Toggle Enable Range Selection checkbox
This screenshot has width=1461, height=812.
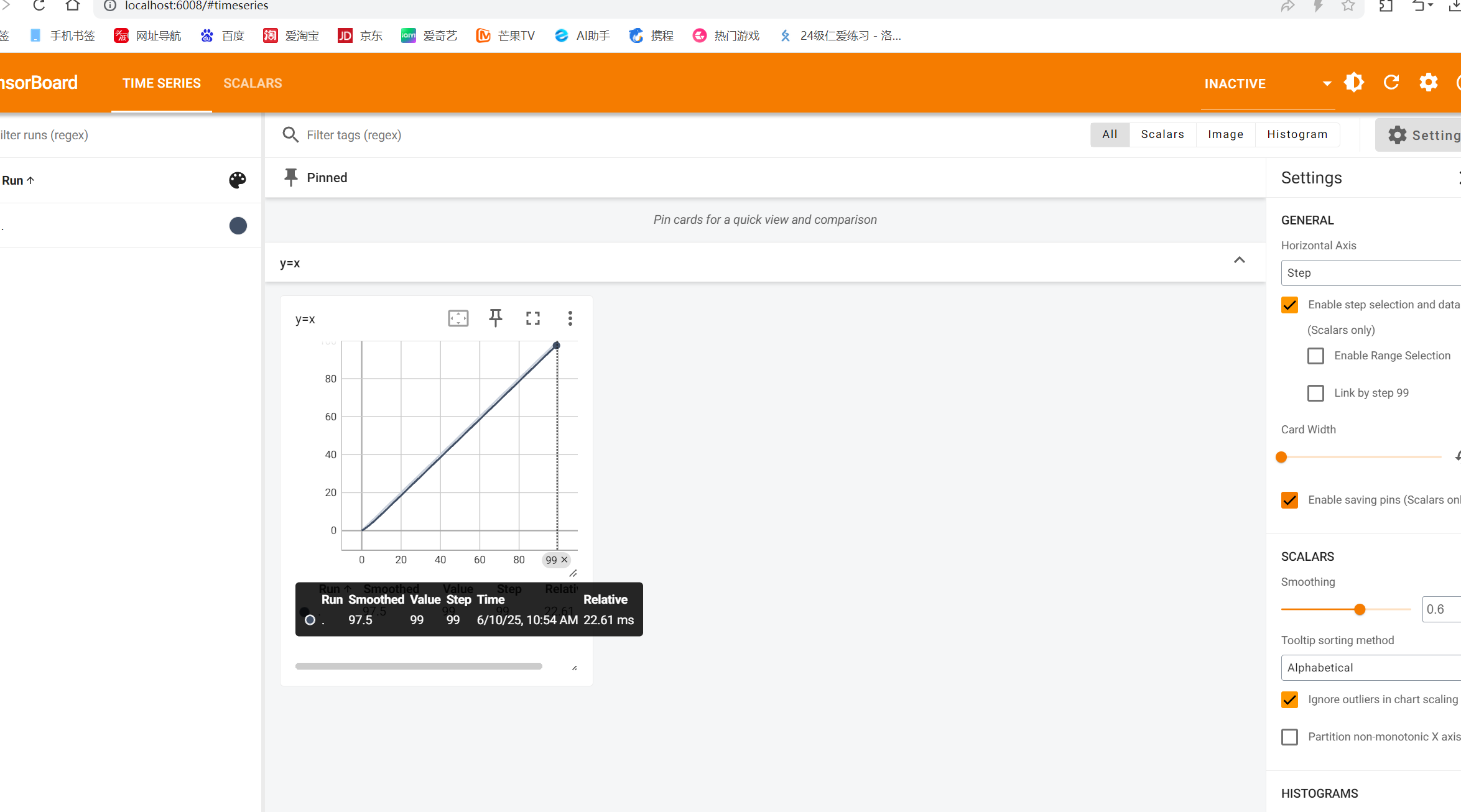click(1316, 356)
